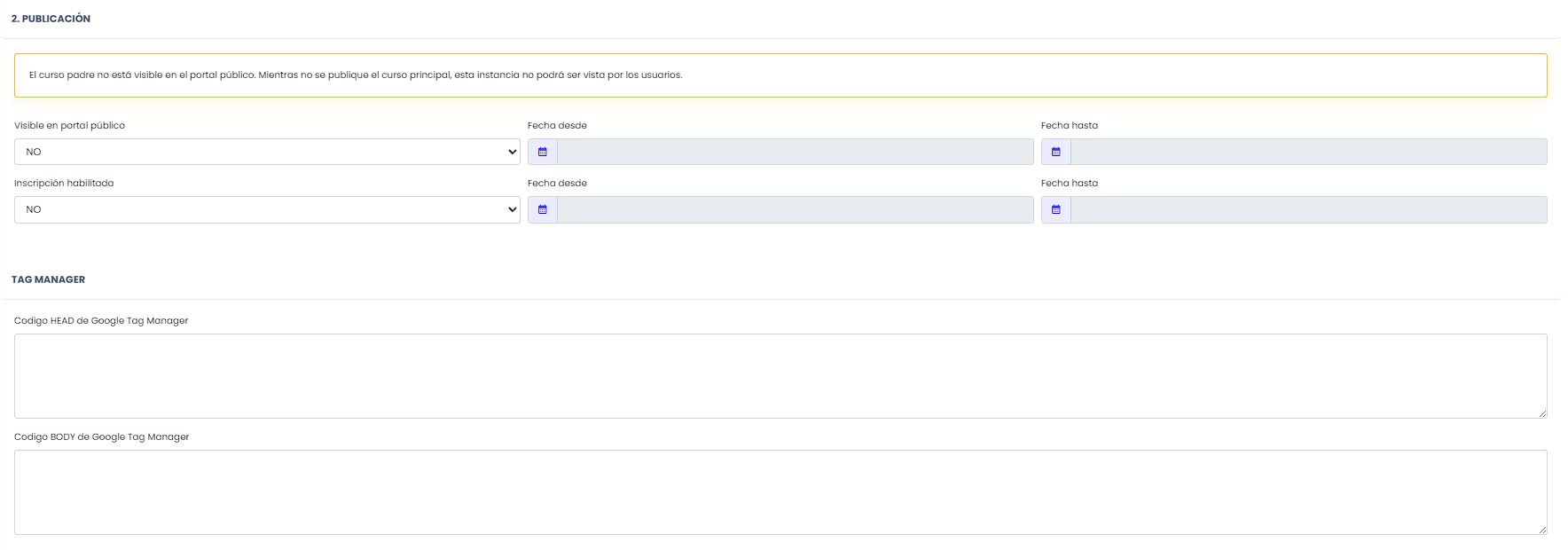This screenshot has width=1568, height=550.
Task: Click the Google Tag Manager BODY code textarea
Action: pos(780,492)
